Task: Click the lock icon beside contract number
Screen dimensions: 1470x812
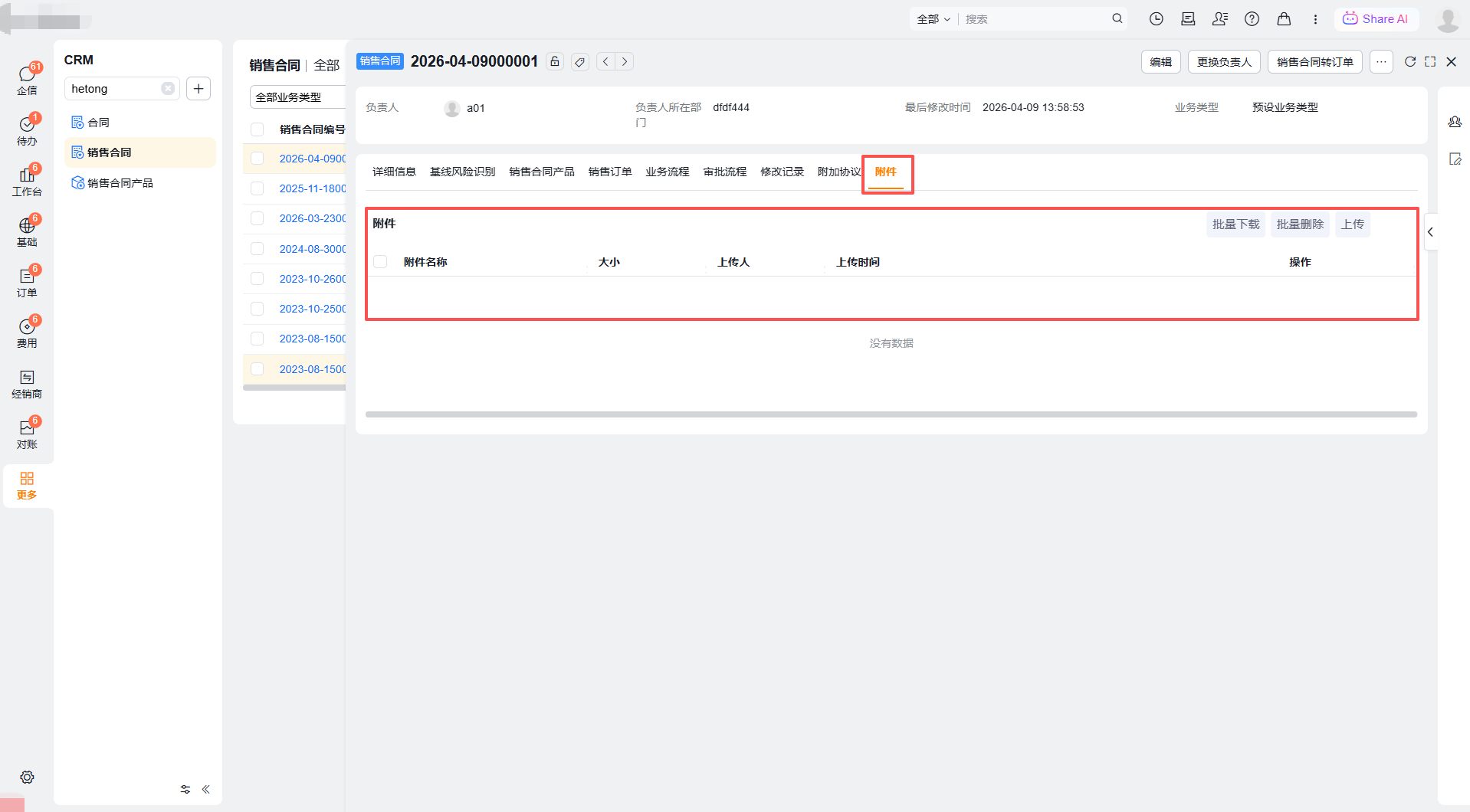Action: [x=555, y=61]
